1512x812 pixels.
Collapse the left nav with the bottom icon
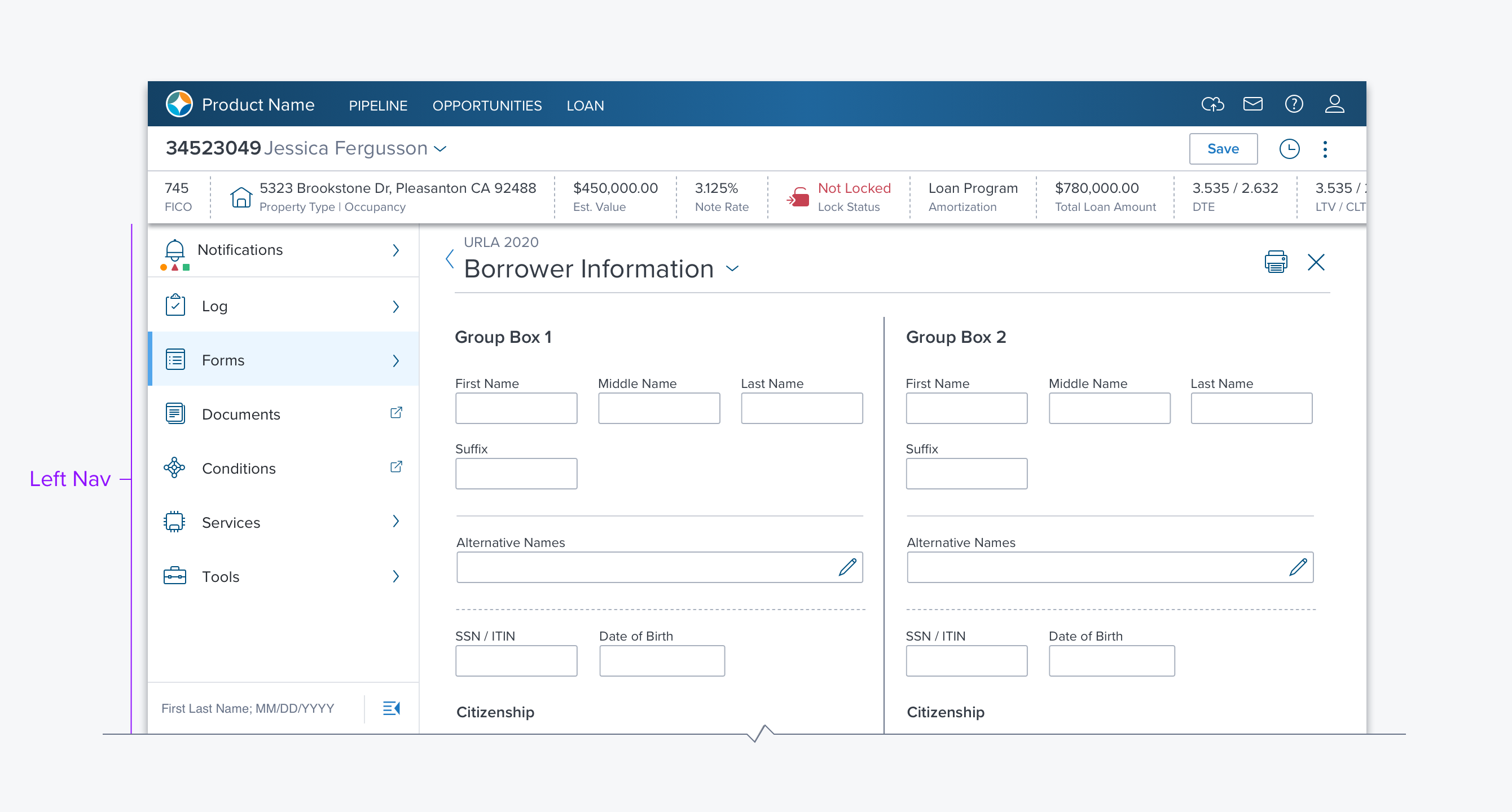(392, 708)
